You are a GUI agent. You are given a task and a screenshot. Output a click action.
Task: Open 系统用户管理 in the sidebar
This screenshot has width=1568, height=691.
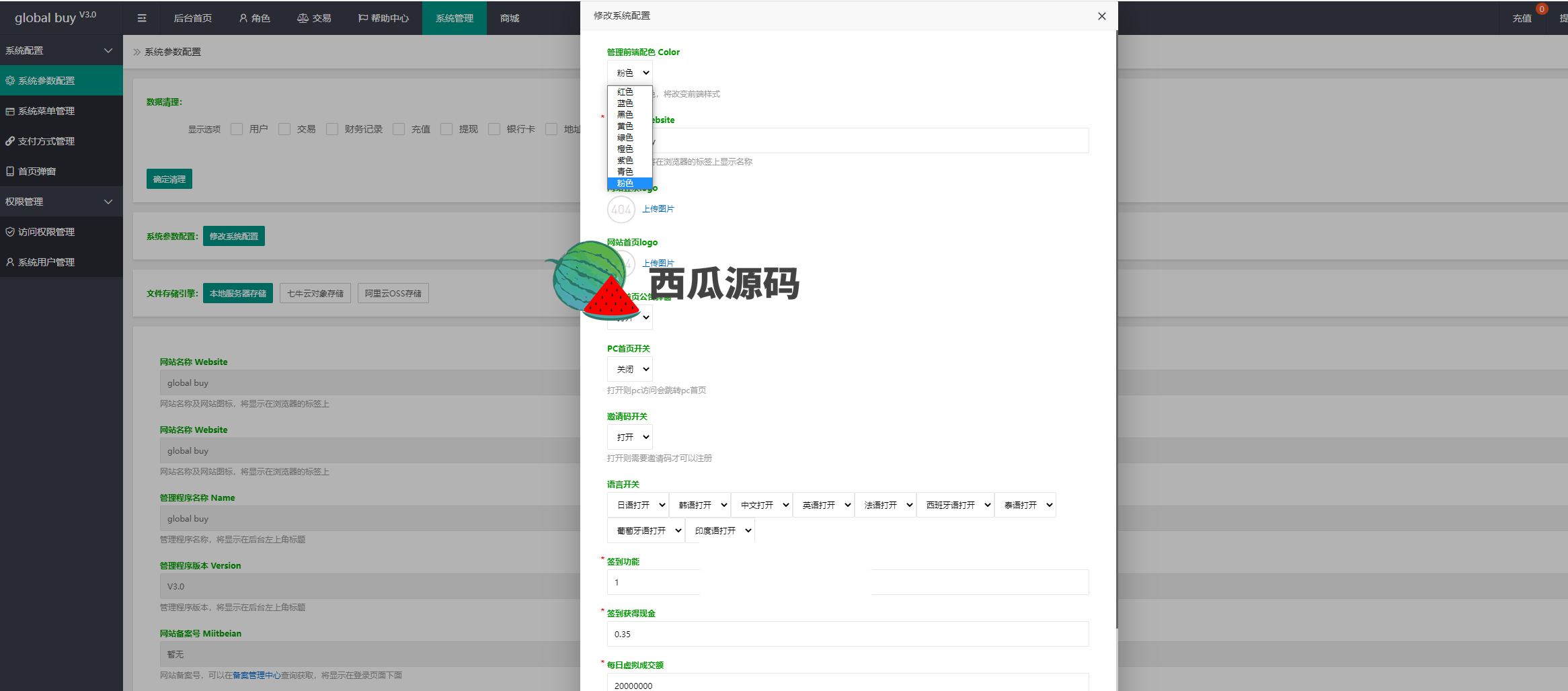pyautogui.click(x=61, y=262)
